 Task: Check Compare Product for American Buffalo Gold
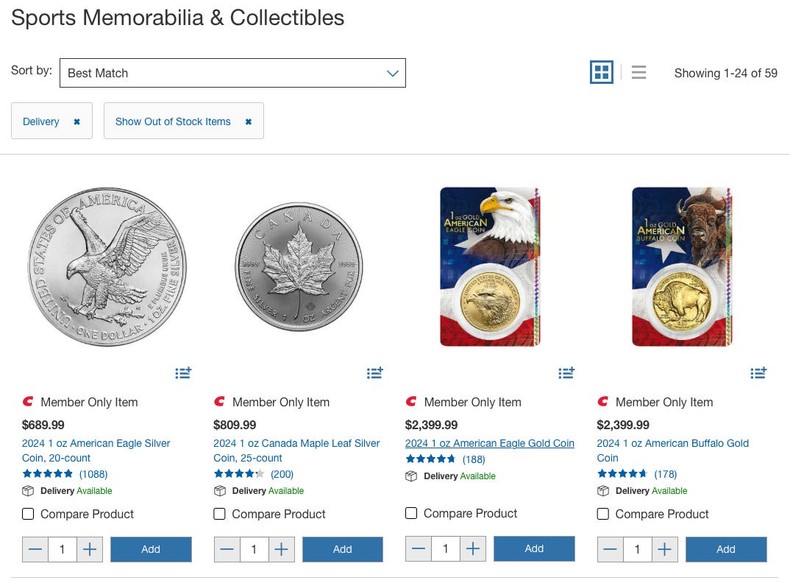click(x=603, y=514)
